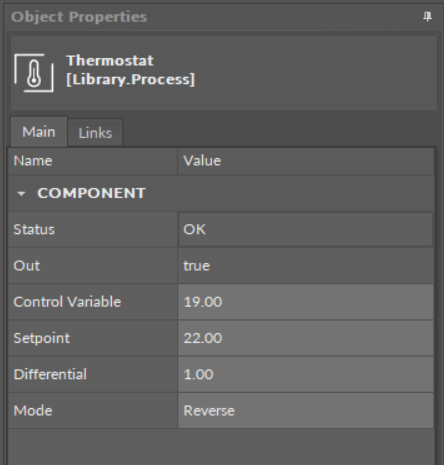Screen dimensions: 444x465
Task: Click the Status value field OK
Action: [x=306, y=229]
